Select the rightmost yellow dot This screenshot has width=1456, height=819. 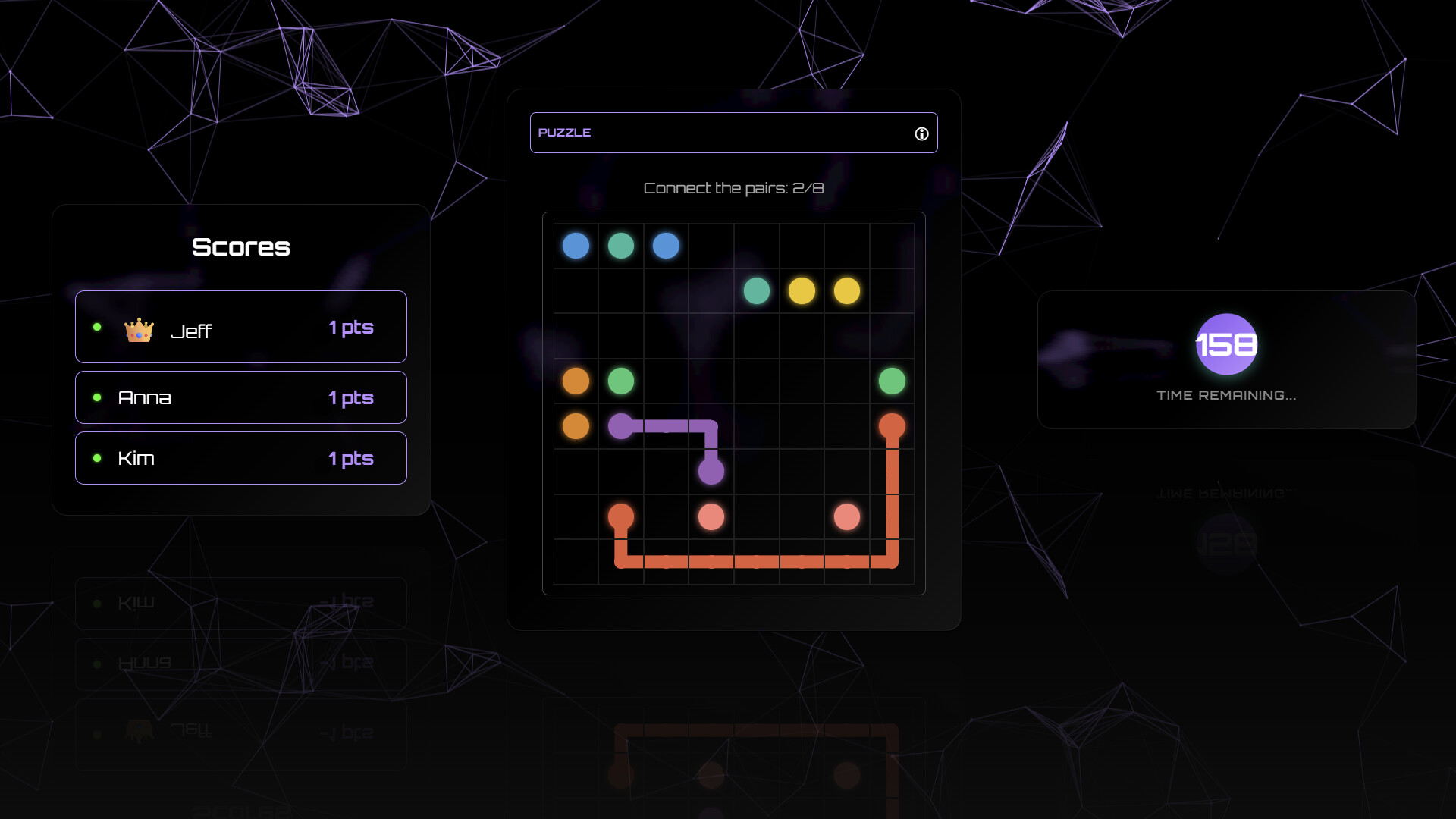pos(847,290)
